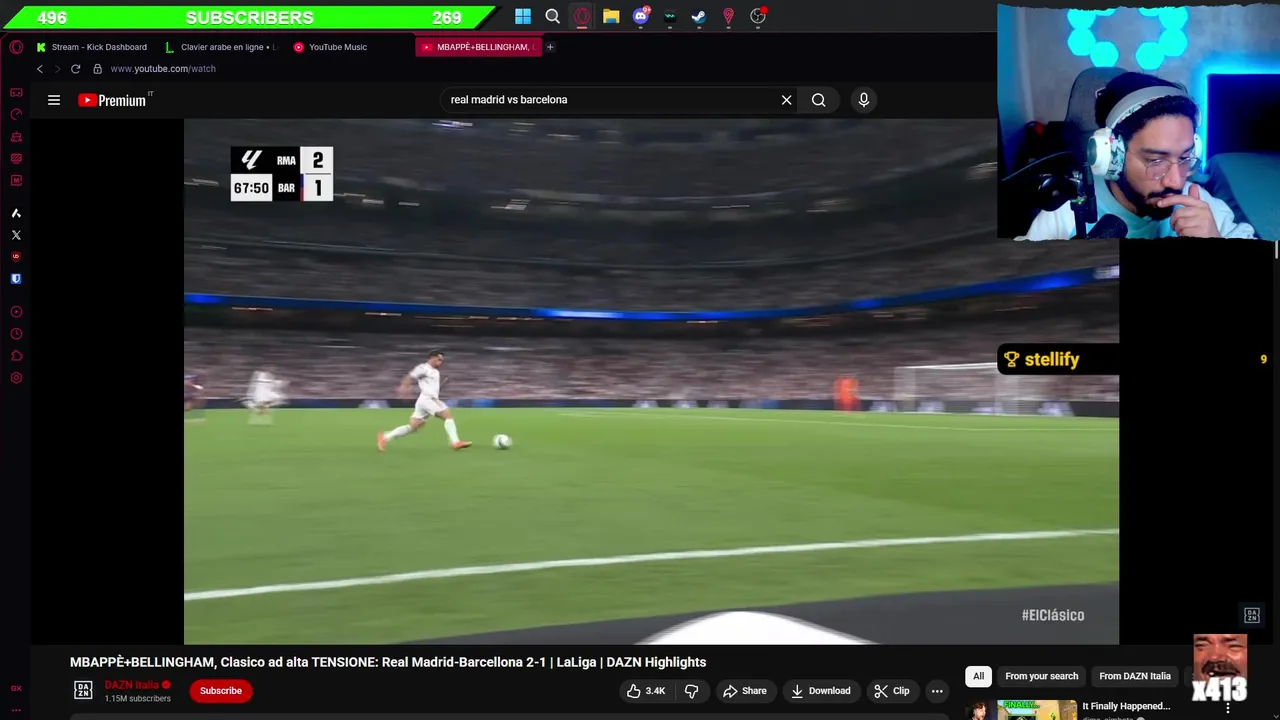The height and width of the screenshot is (720, 1280).
Task: Open Extensions cube in Opera sidebar
Action: (16, 356)
